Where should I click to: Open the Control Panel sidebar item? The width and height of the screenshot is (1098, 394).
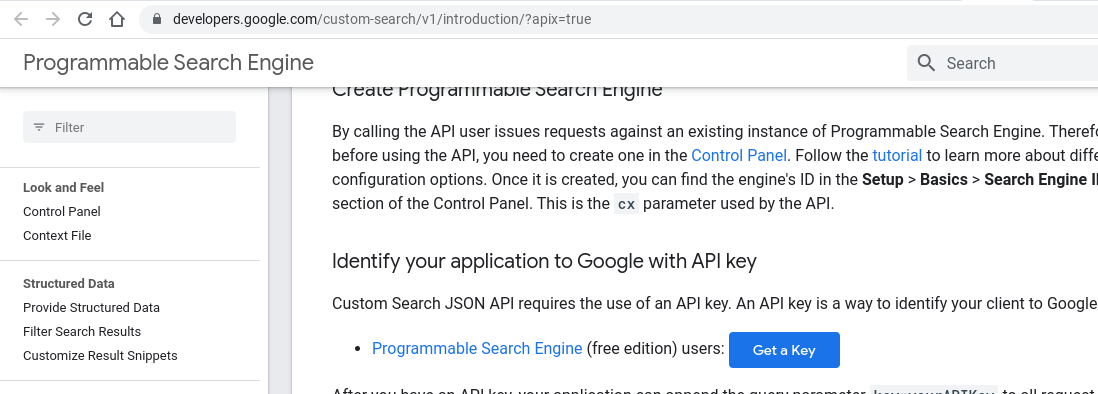[x=62, y=211]
